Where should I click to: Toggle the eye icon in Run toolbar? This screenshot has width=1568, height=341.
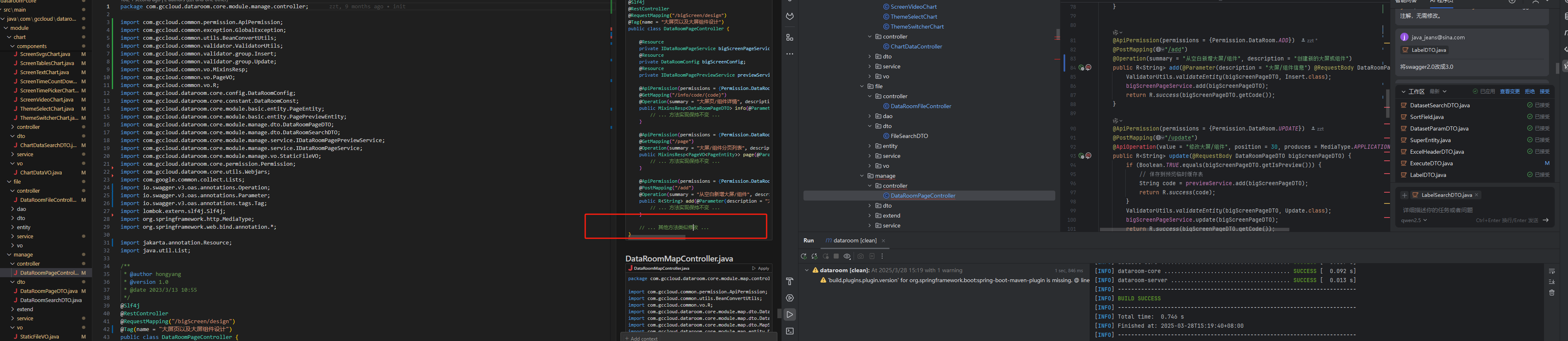(847, 256)
